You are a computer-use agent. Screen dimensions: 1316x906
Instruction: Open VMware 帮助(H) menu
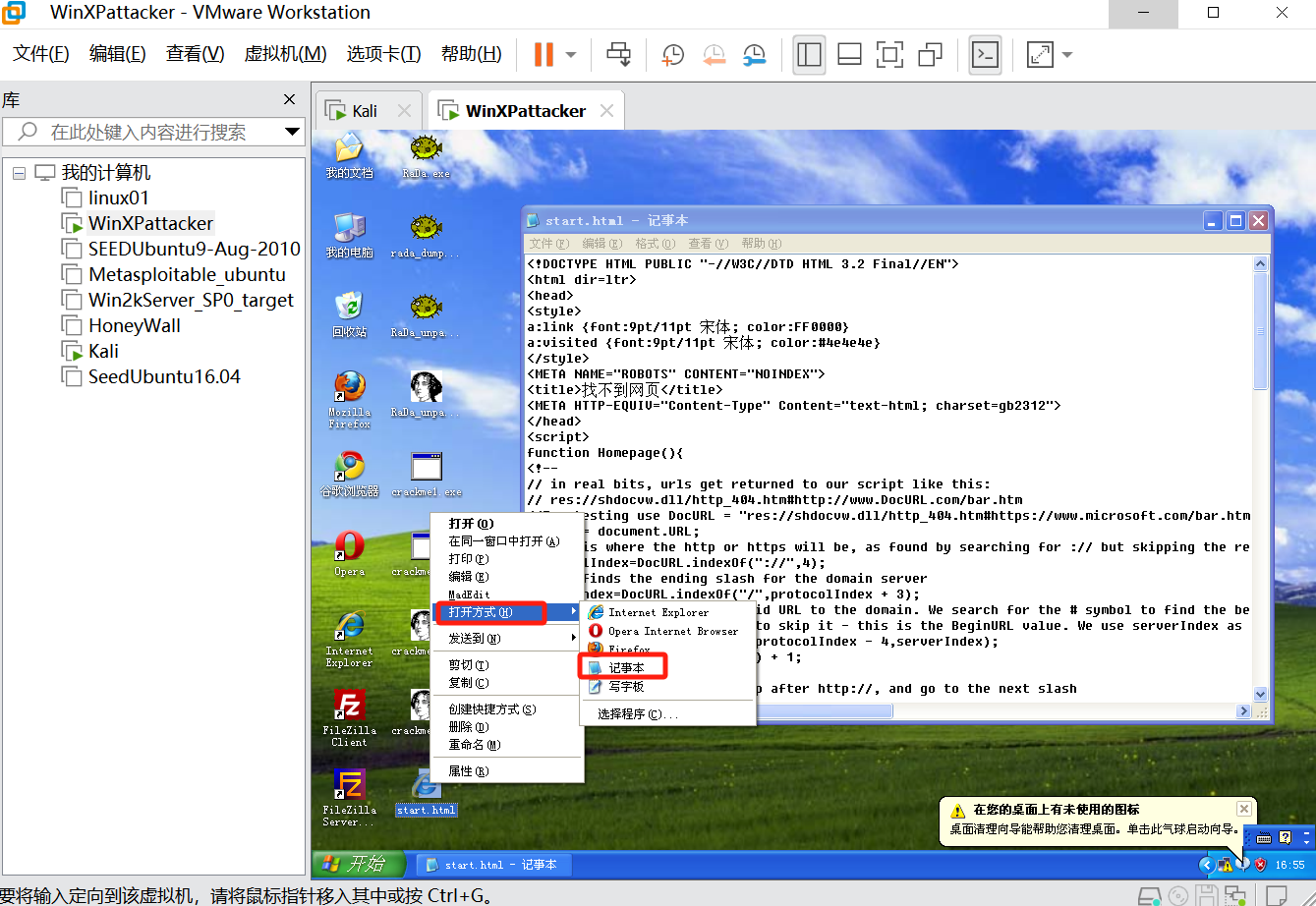471,54
